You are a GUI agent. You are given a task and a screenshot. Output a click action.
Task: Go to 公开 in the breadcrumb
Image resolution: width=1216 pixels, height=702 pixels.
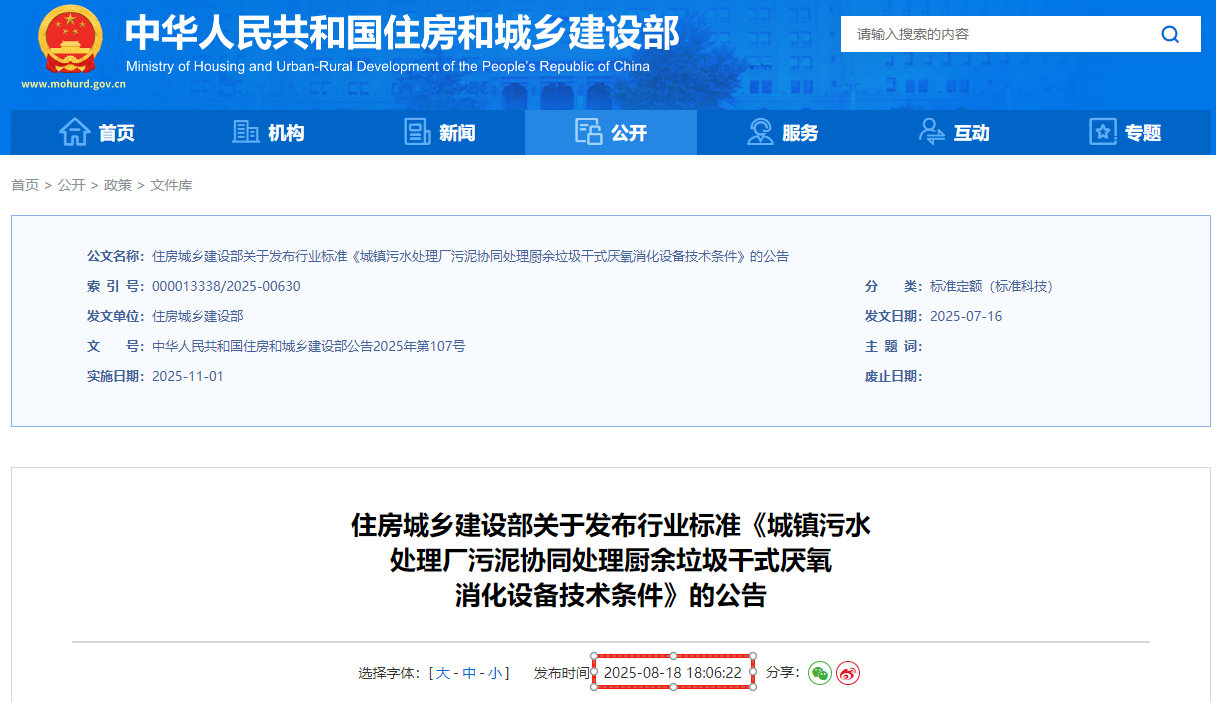pos(71,185)
